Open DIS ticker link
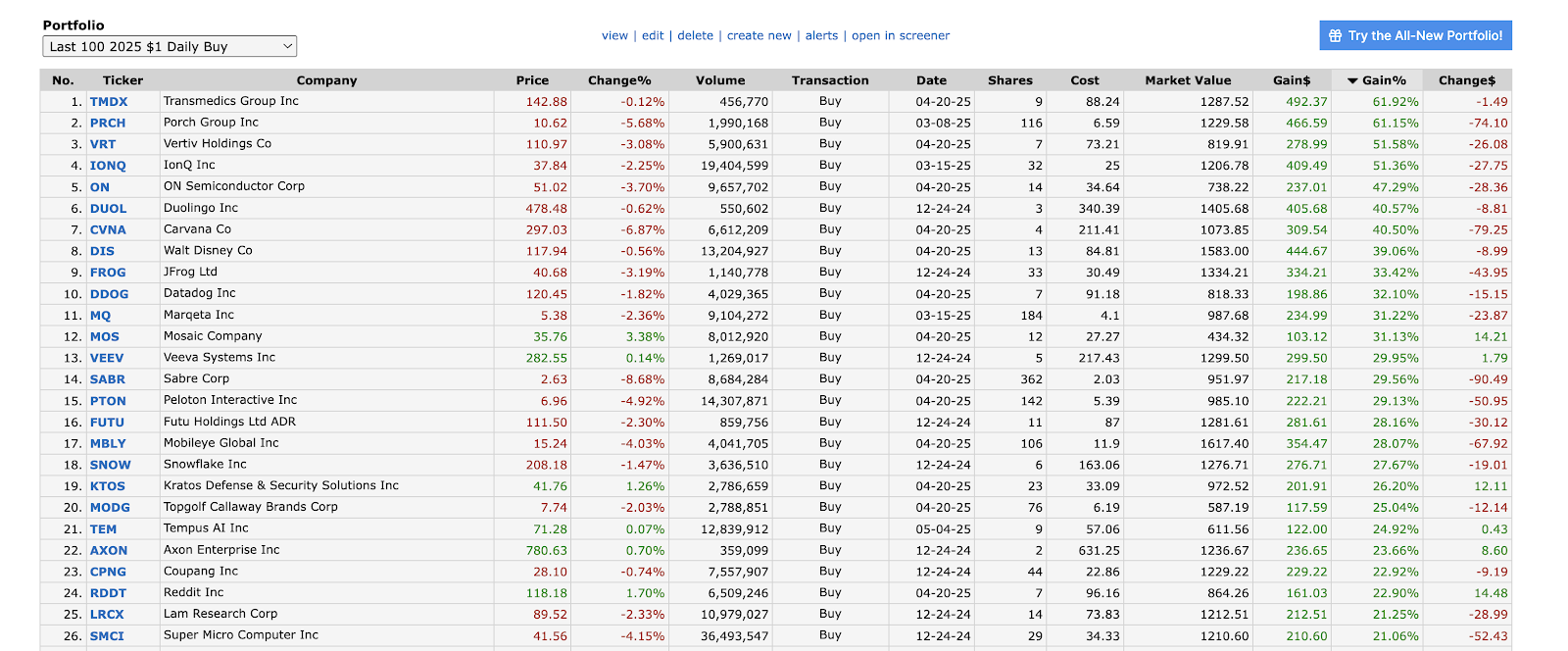 pyautogui.click(x=102, y=251)
